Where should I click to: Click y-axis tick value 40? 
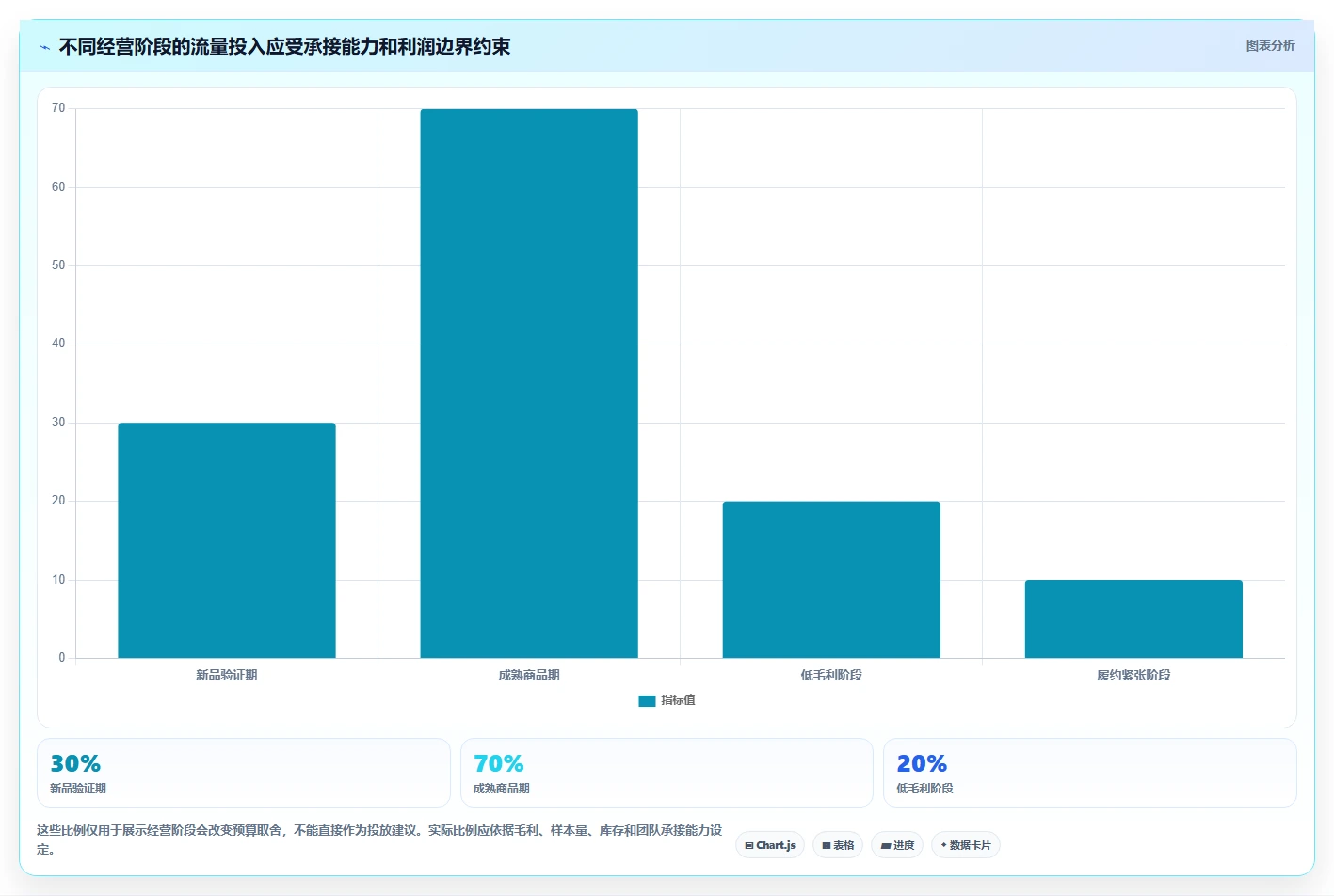[x=58, y=344]
